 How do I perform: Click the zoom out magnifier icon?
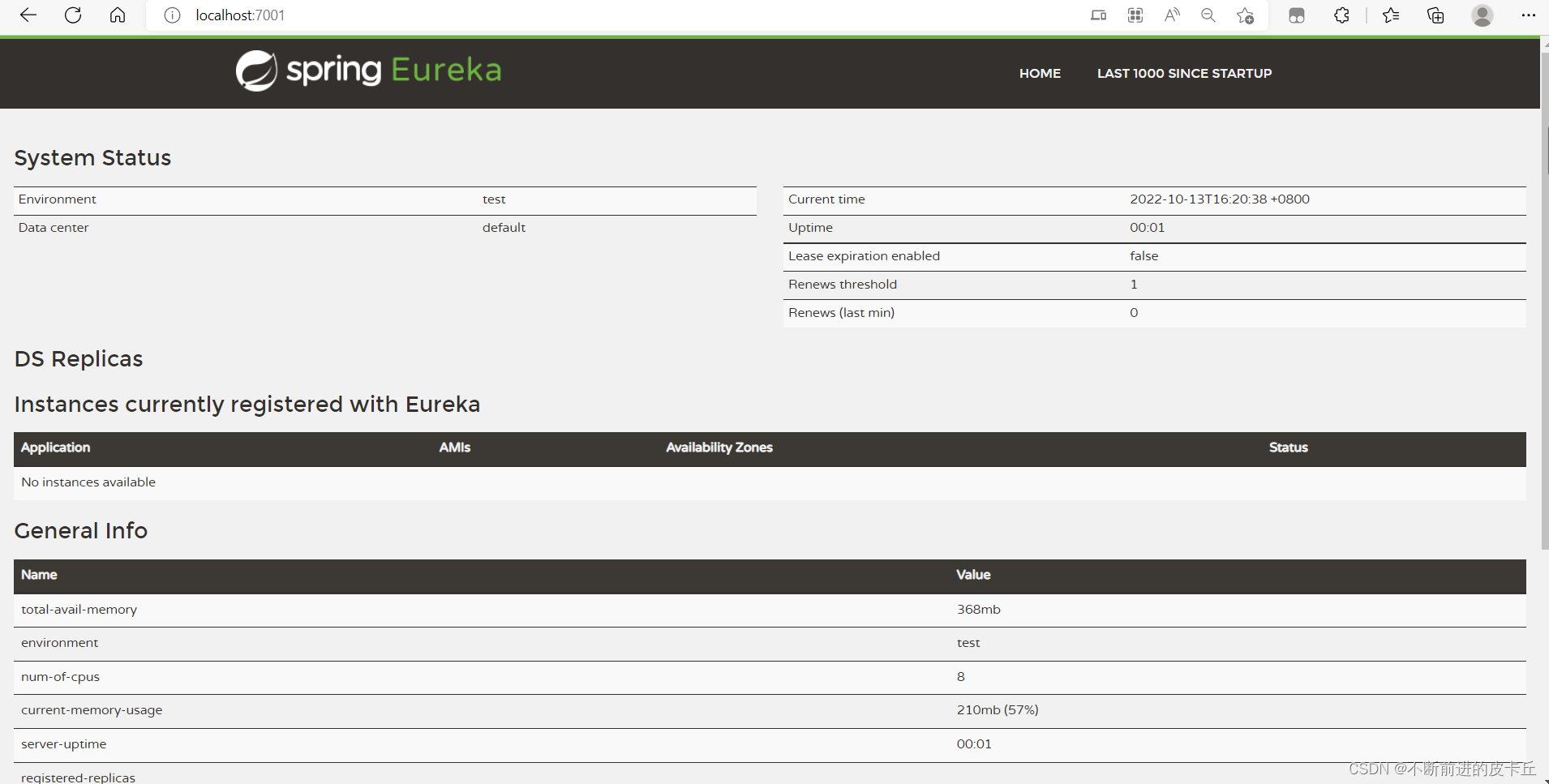coord(1208,15)
